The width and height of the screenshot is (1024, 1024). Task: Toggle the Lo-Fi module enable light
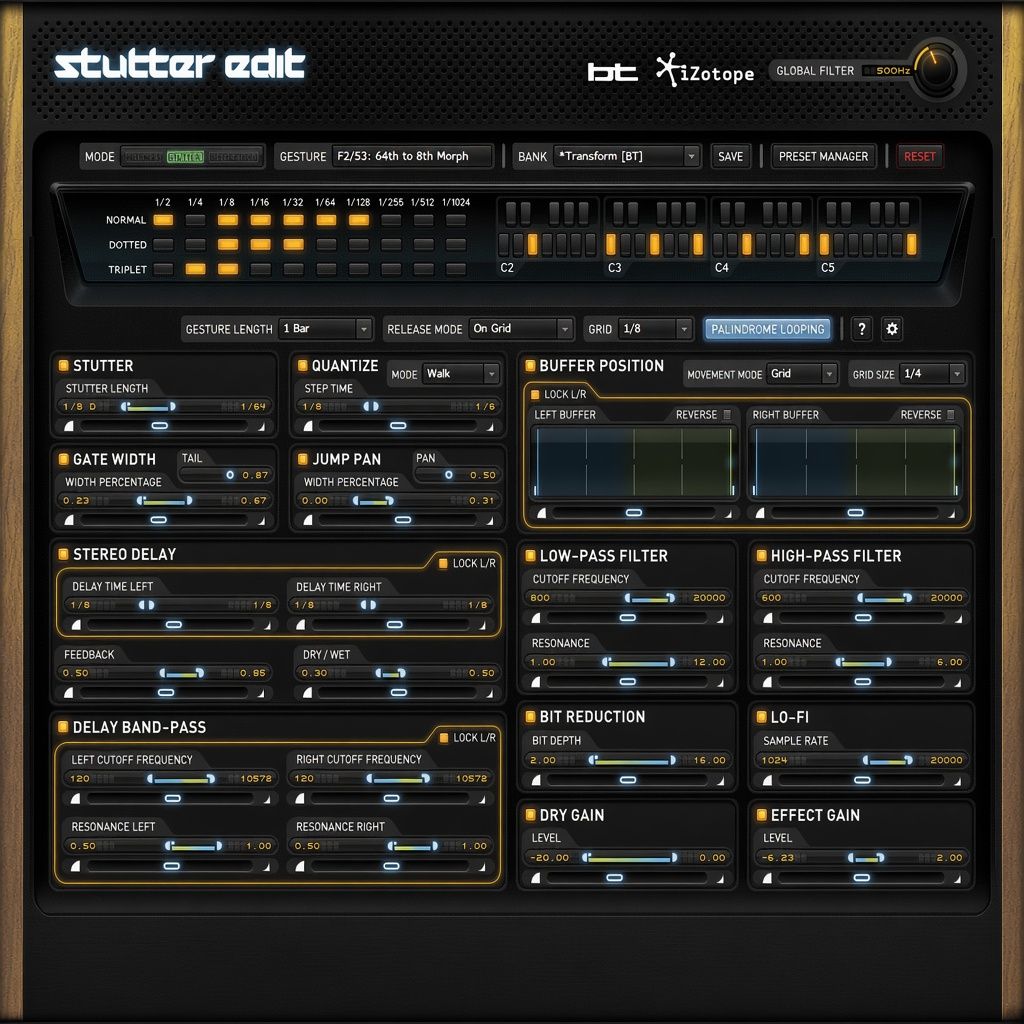coord(761,717)
